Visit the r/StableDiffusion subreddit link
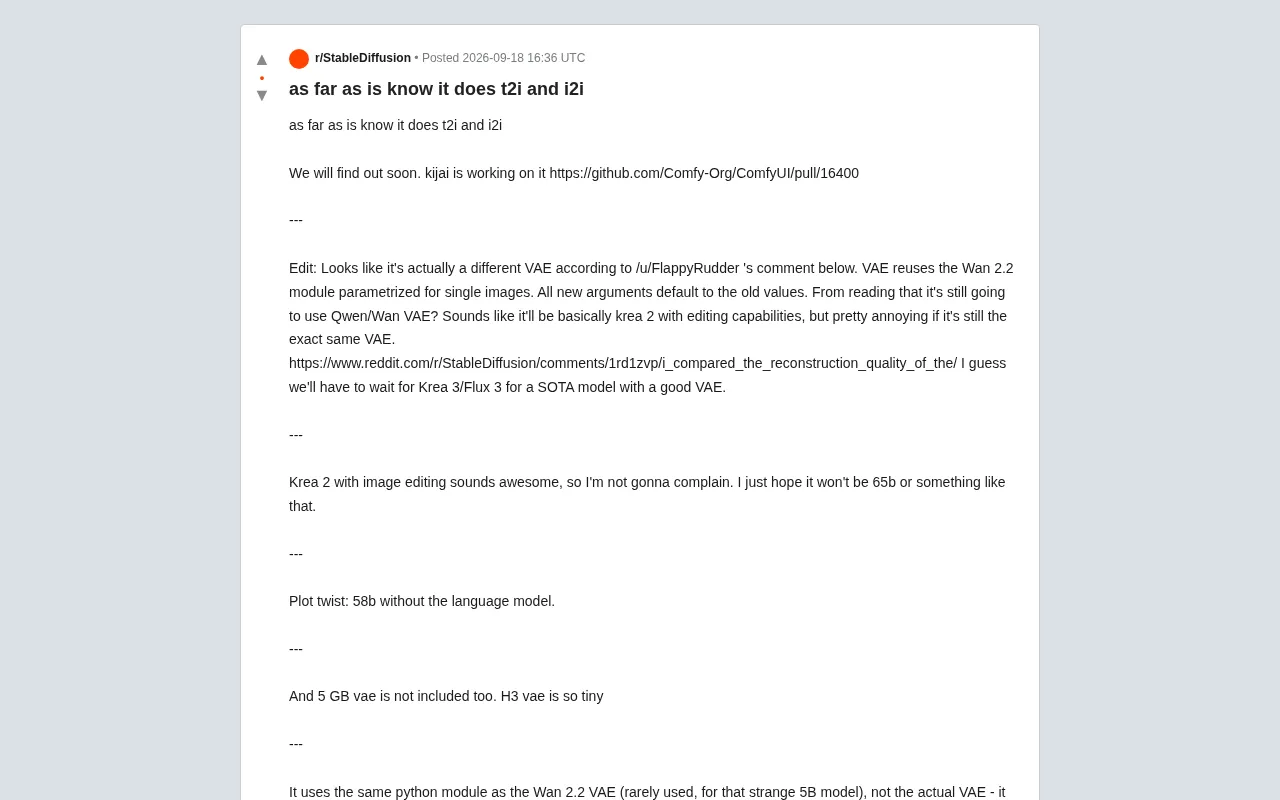 tap(363, 58)
